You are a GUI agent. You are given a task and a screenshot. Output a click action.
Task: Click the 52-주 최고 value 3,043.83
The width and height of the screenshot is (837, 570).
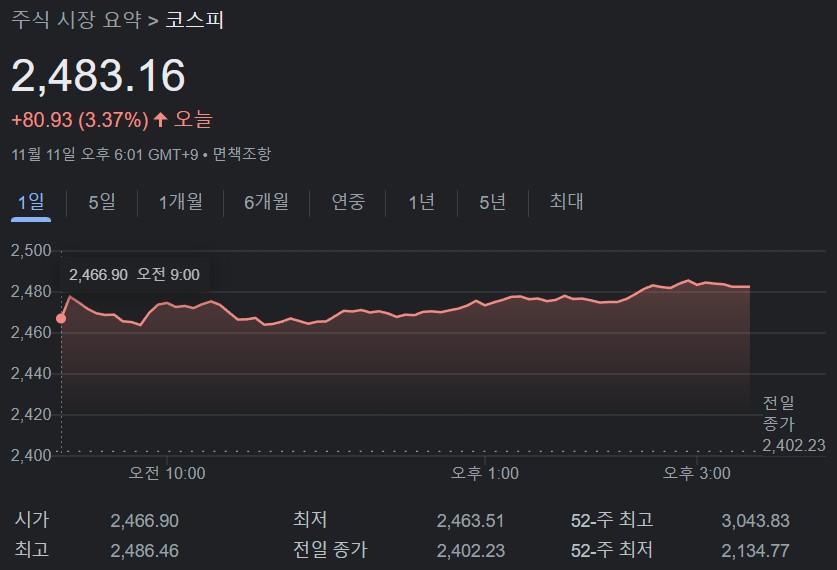pyautogui.click(x=755, y=521)
